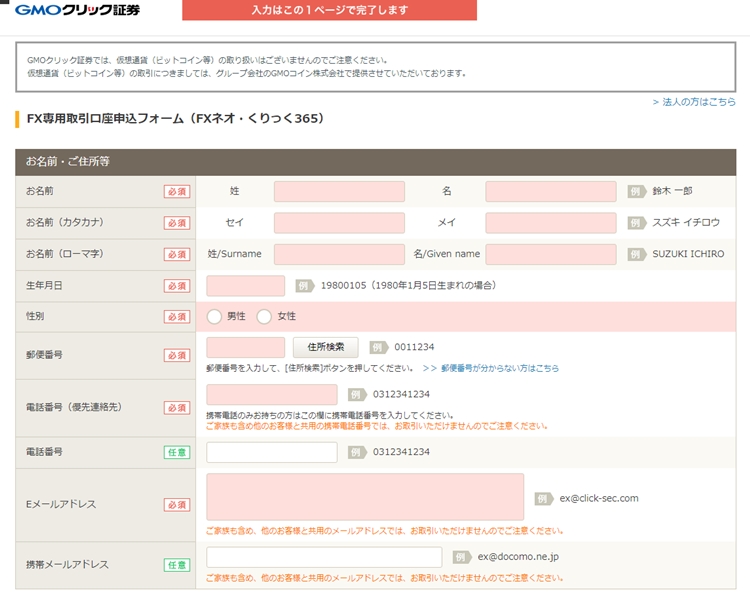Click the optional 電話番号 input field

[272, 452]
